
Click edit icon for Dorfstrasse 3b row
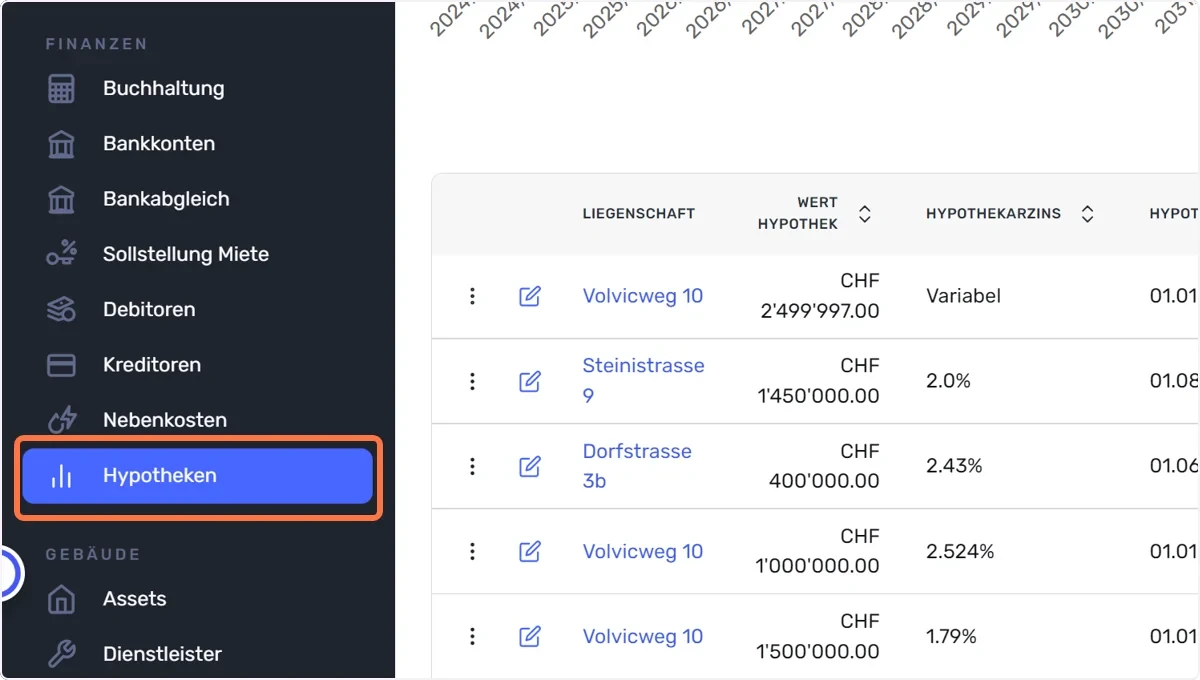(530, 466)
